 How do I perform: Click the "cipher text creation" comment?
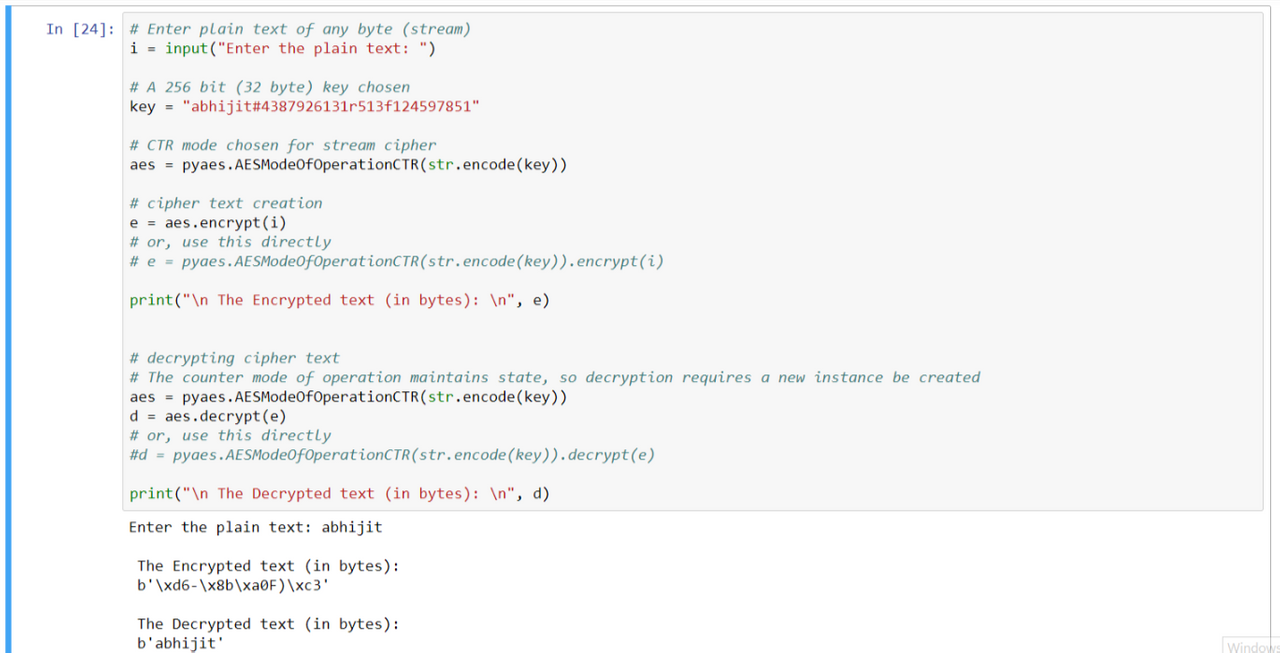[x=226, y=204]
